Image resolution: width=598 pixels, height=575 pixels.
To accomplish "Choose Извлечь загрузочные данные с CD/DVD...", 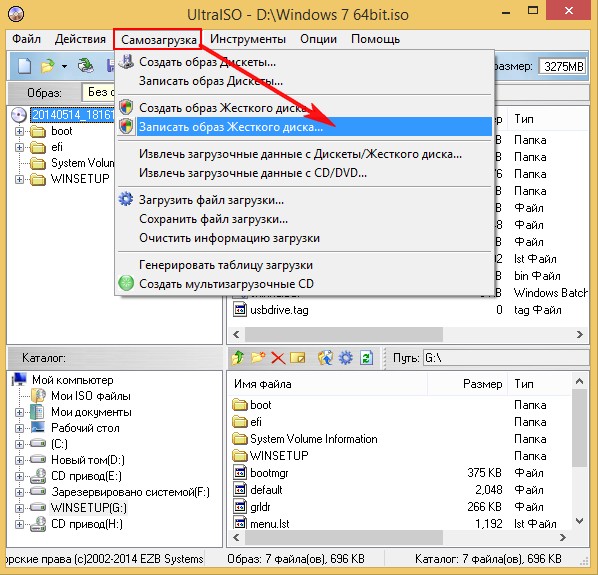I will tap(304, 173).
